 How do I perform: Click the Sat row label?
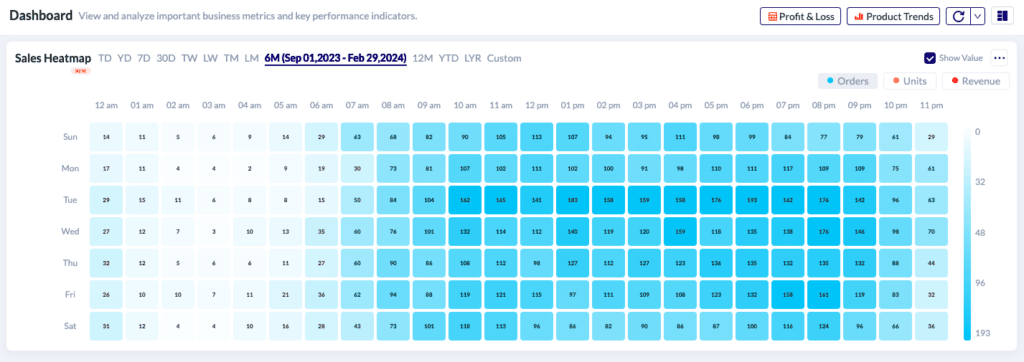(x=71, y=326)
